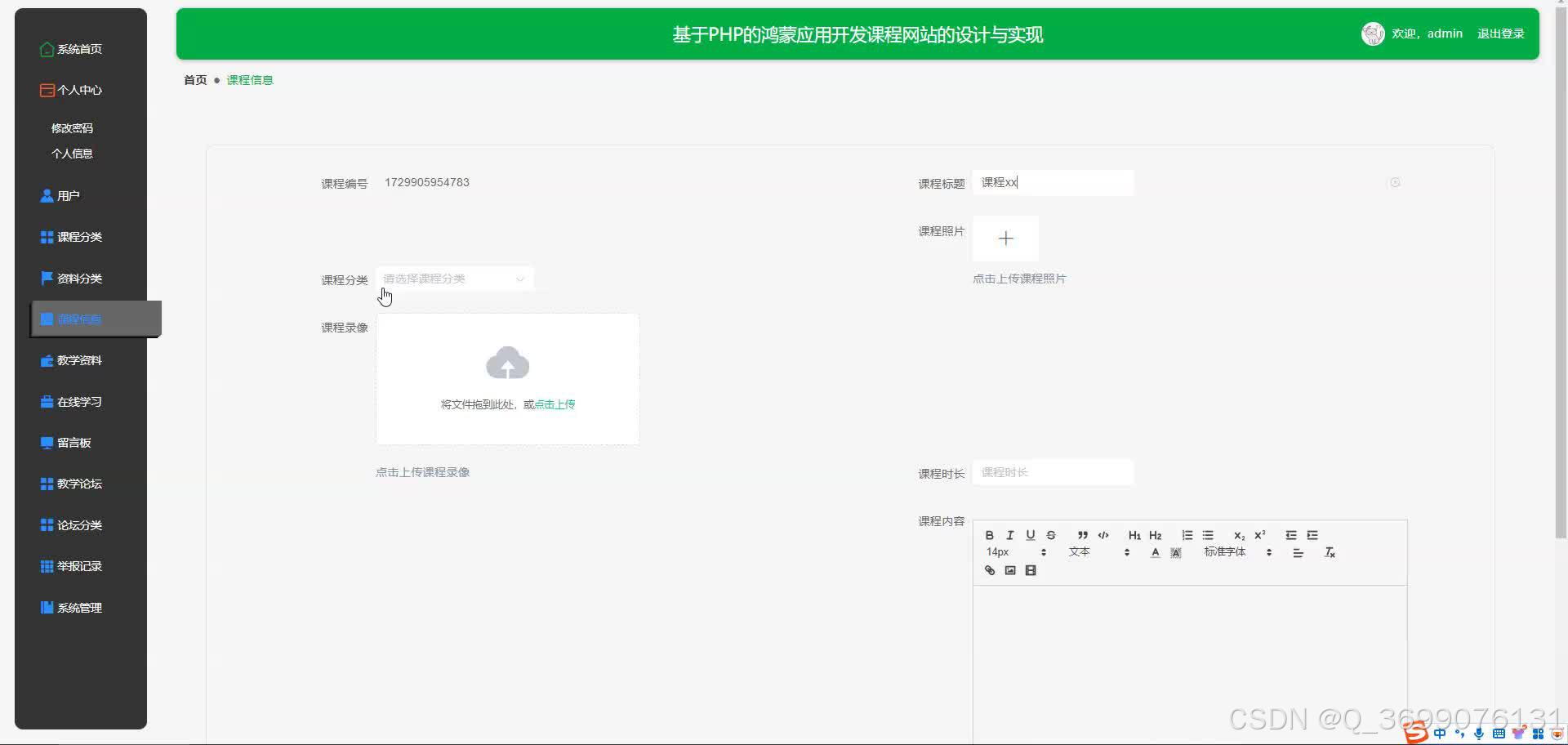Click the plus box to upload 课程照片

point(1005,238)
